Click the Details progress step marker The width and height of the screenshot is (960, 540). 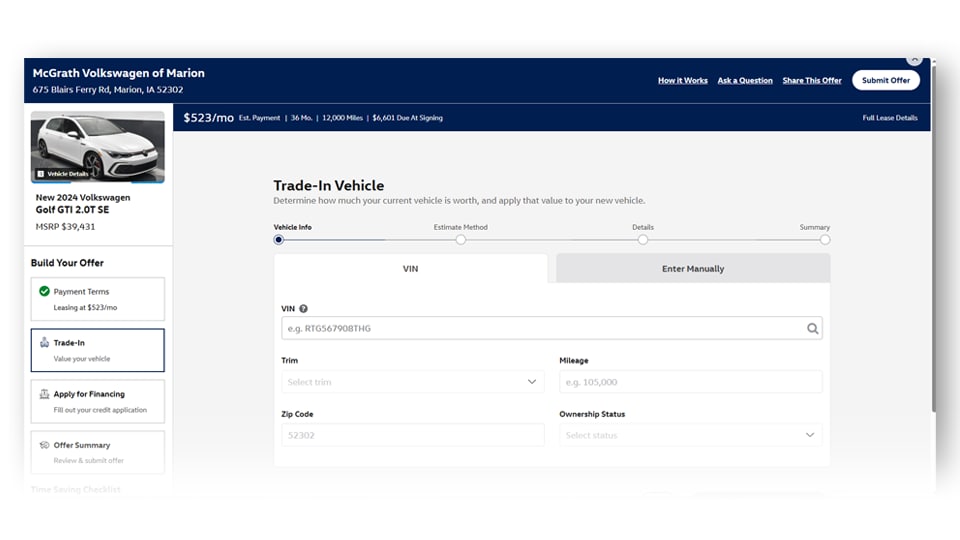pos(643,240)
